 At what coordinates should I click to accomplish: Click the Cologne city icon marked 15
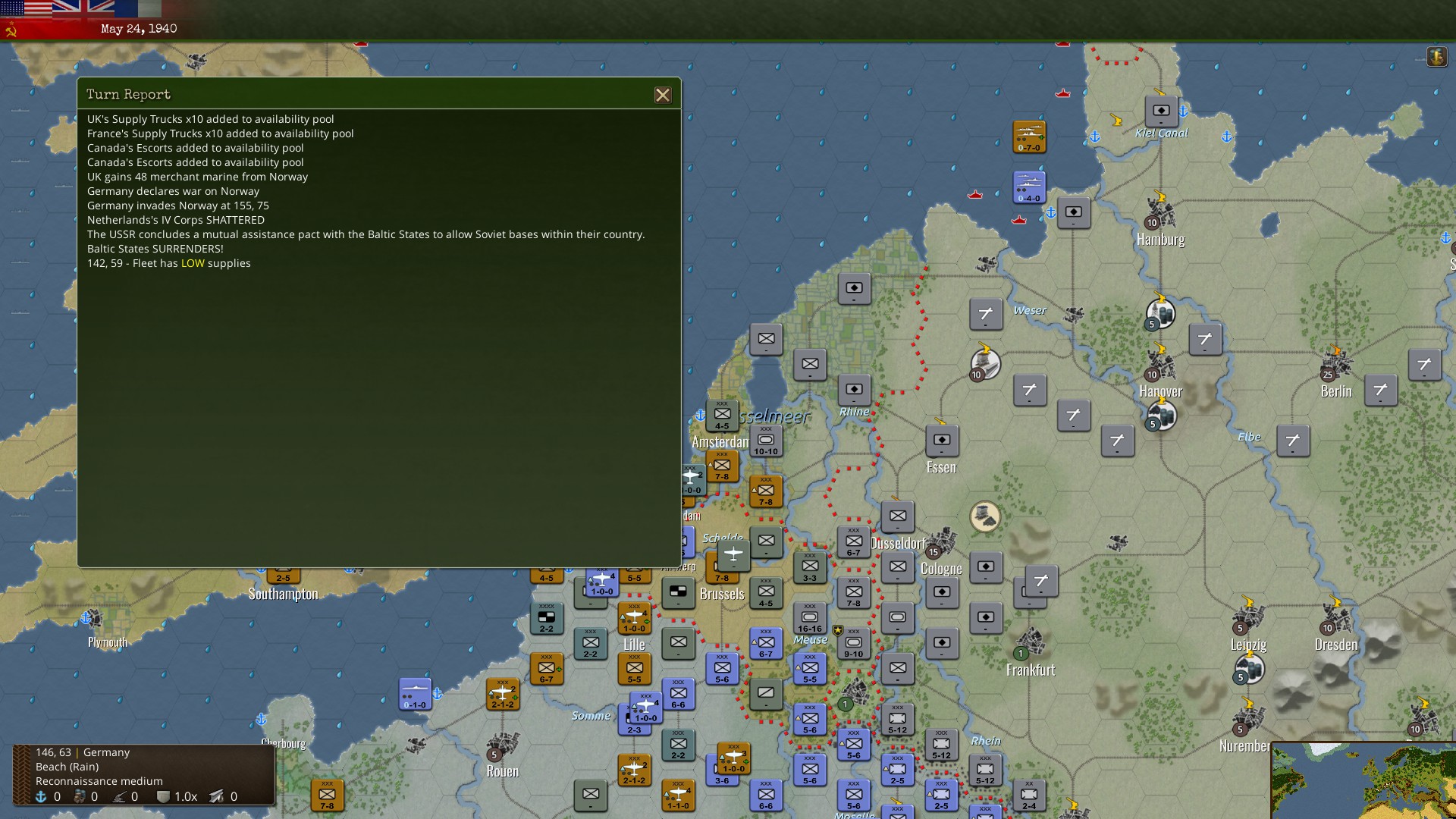[x=940, y=542]
